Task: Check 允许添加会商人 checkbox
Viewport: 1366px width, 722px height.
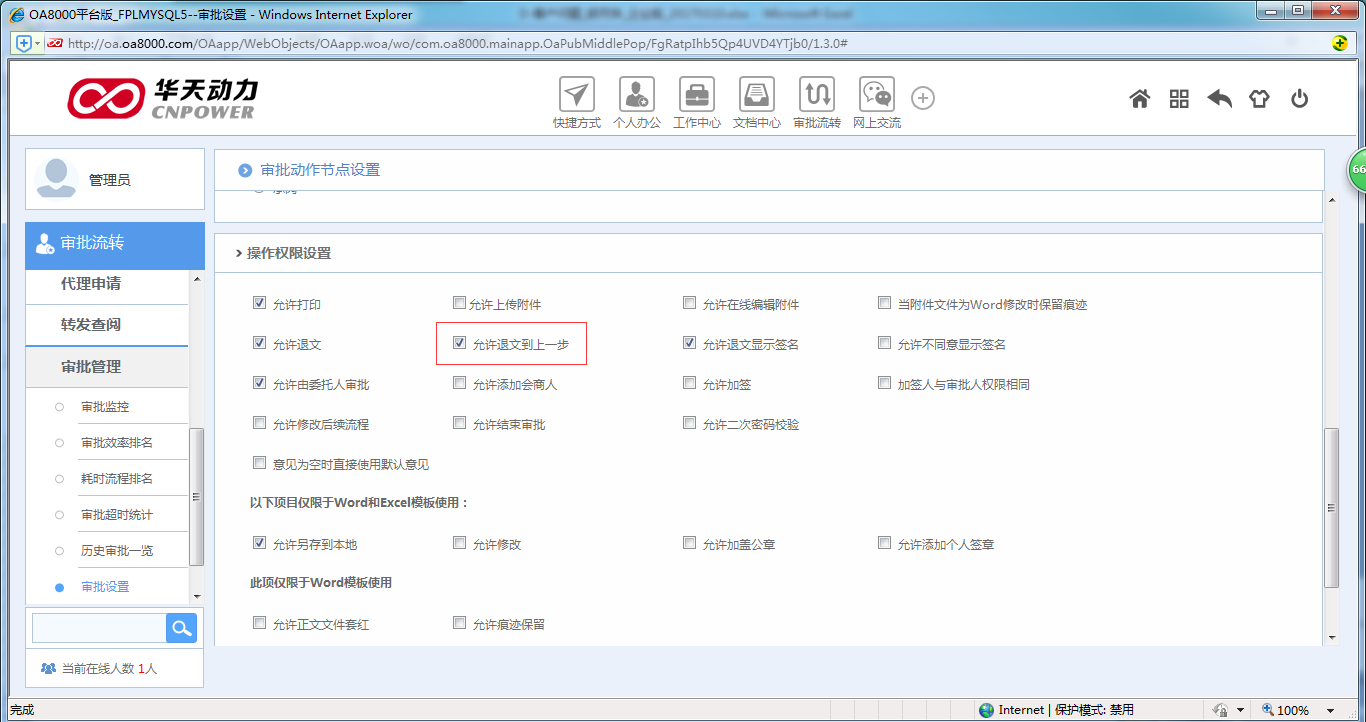Action: click(459, 383)
